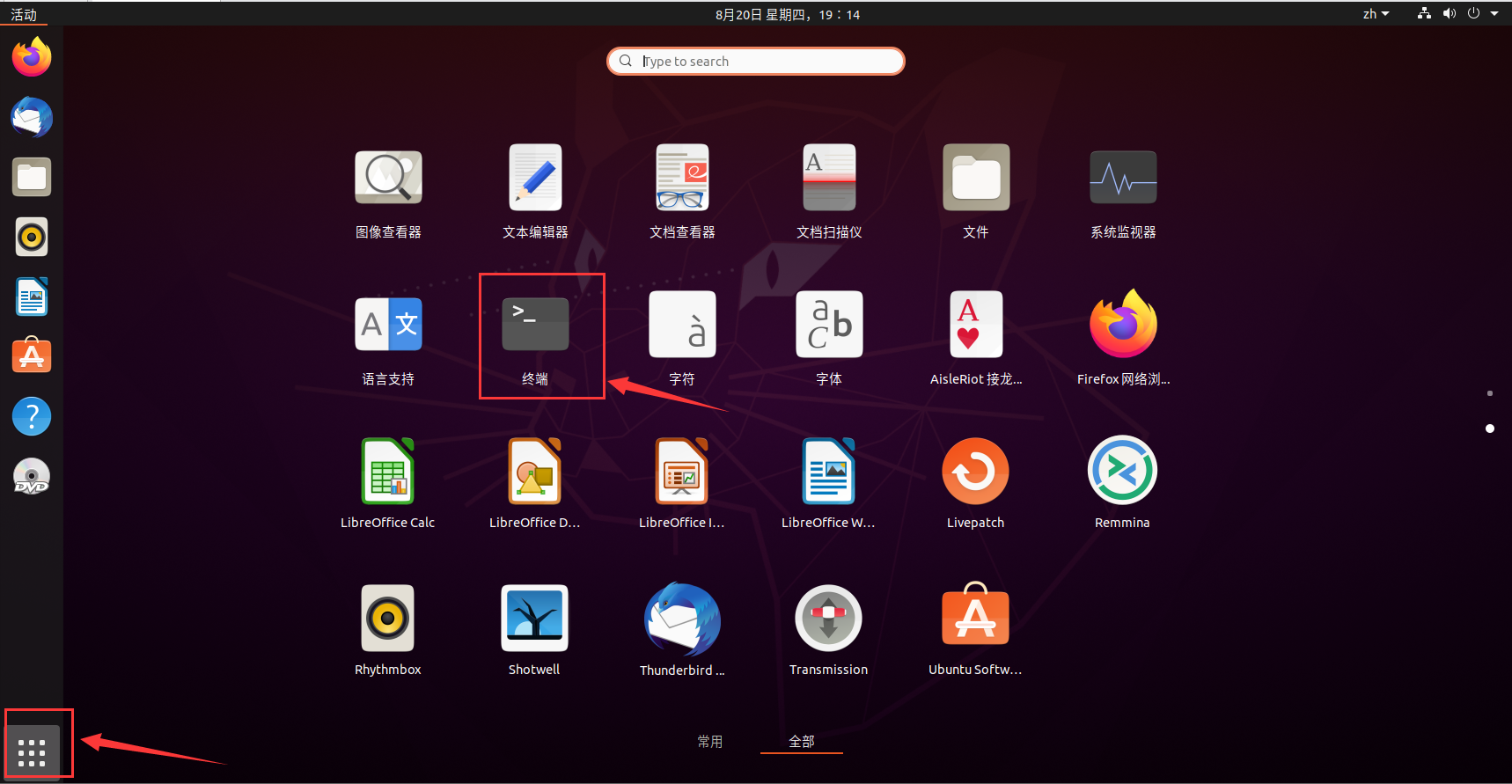Launch Shotwell photo manager
This screenshot has height=784, width=1512.
[535, 618]
